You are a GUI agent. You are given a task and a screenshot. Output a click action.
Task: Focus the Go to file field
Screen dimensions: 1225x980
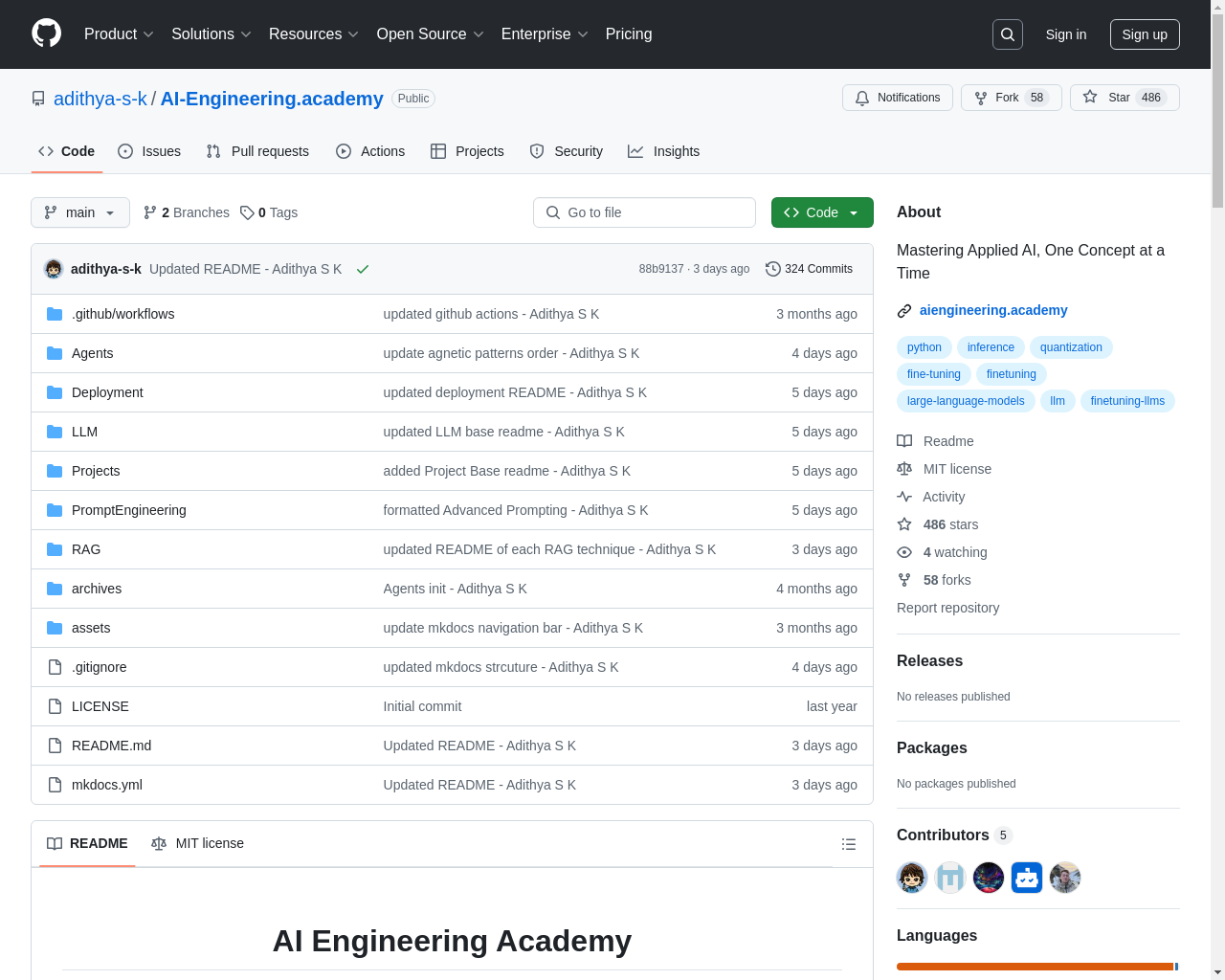[644, 212]
